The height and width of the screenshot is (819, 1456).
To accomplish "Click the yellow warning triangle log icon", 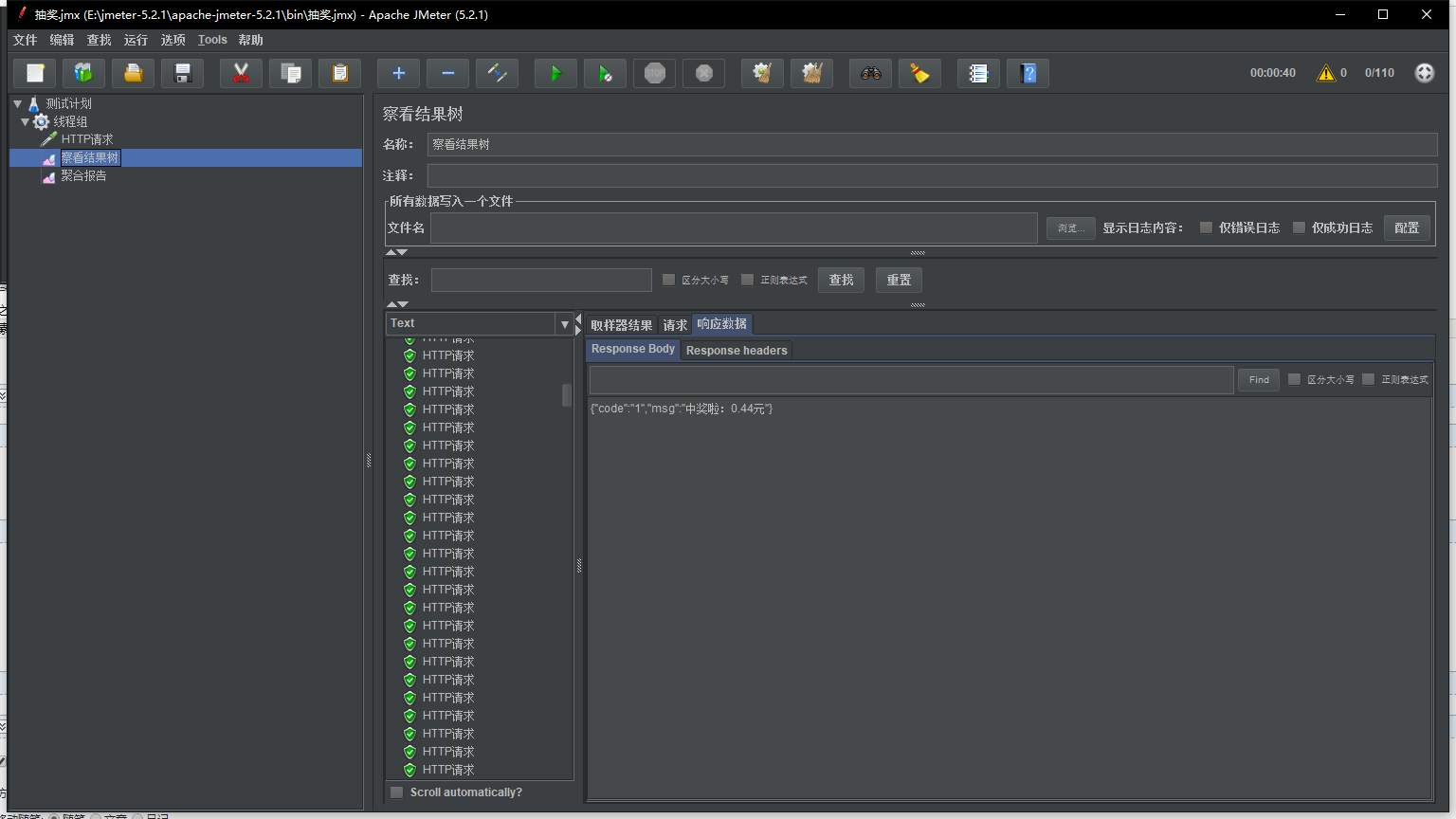I will [x=1325, y=73].
